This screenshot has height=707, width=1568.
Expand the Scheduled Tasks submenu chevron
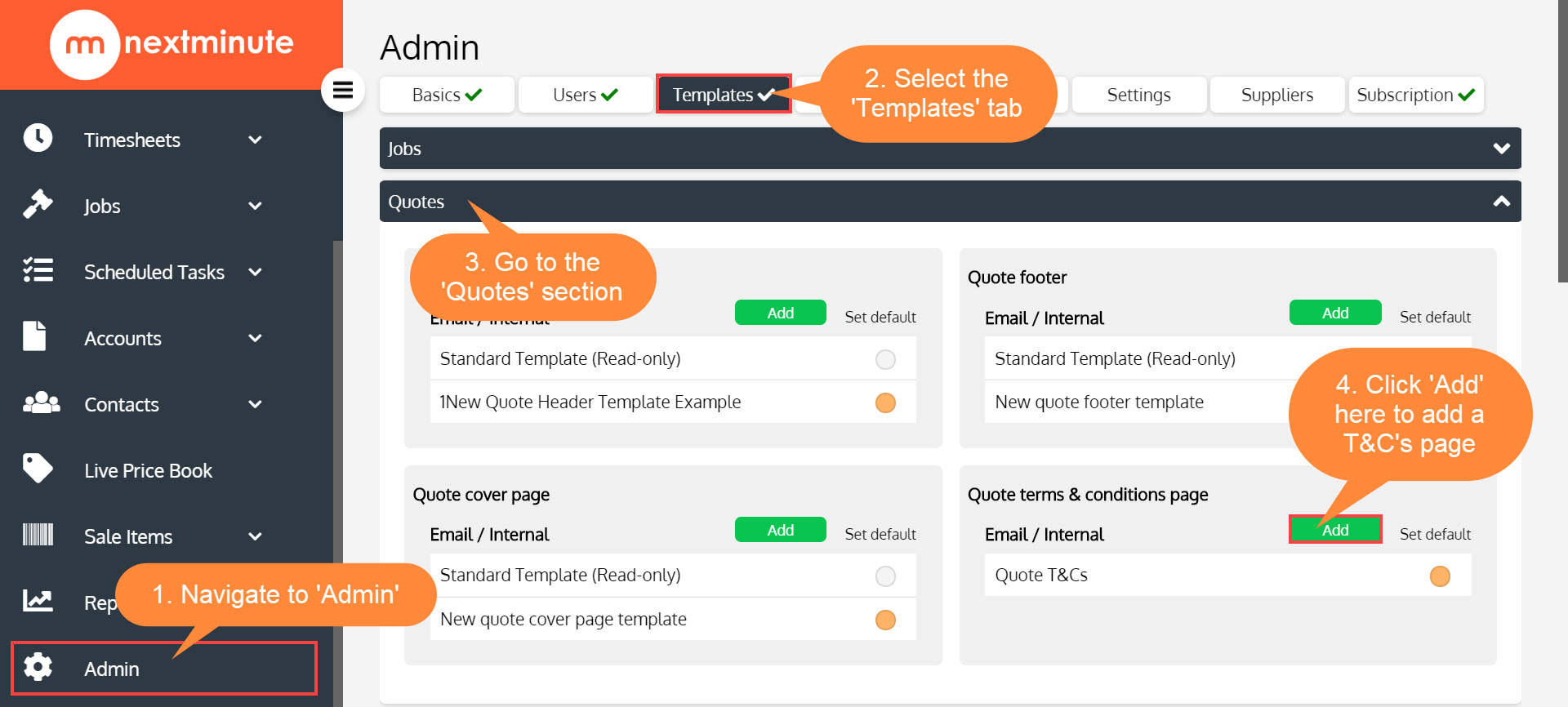[x=255, y=272]
